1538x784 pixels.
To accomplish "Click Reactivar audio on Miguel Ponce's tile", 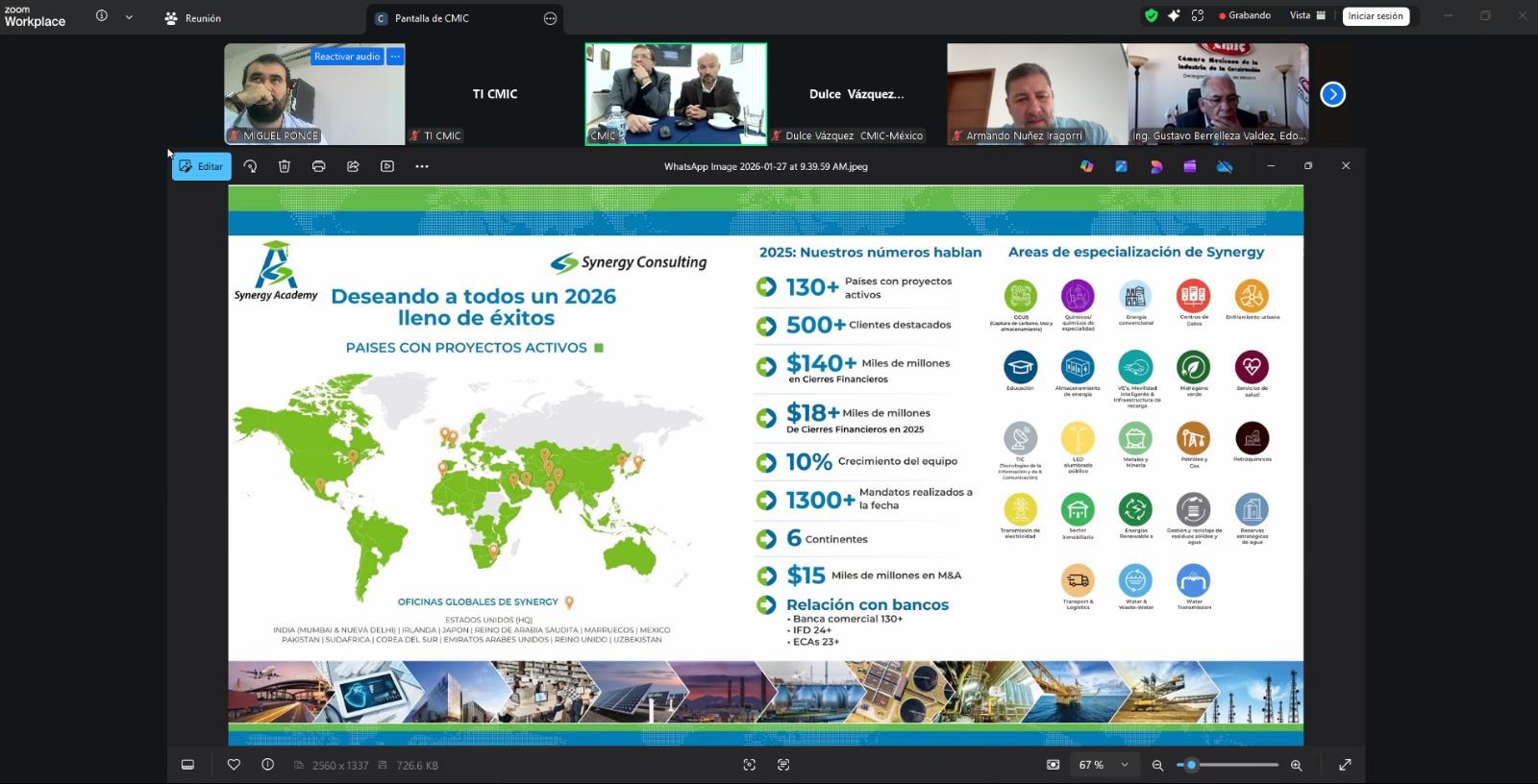I will tap(346, 57).
